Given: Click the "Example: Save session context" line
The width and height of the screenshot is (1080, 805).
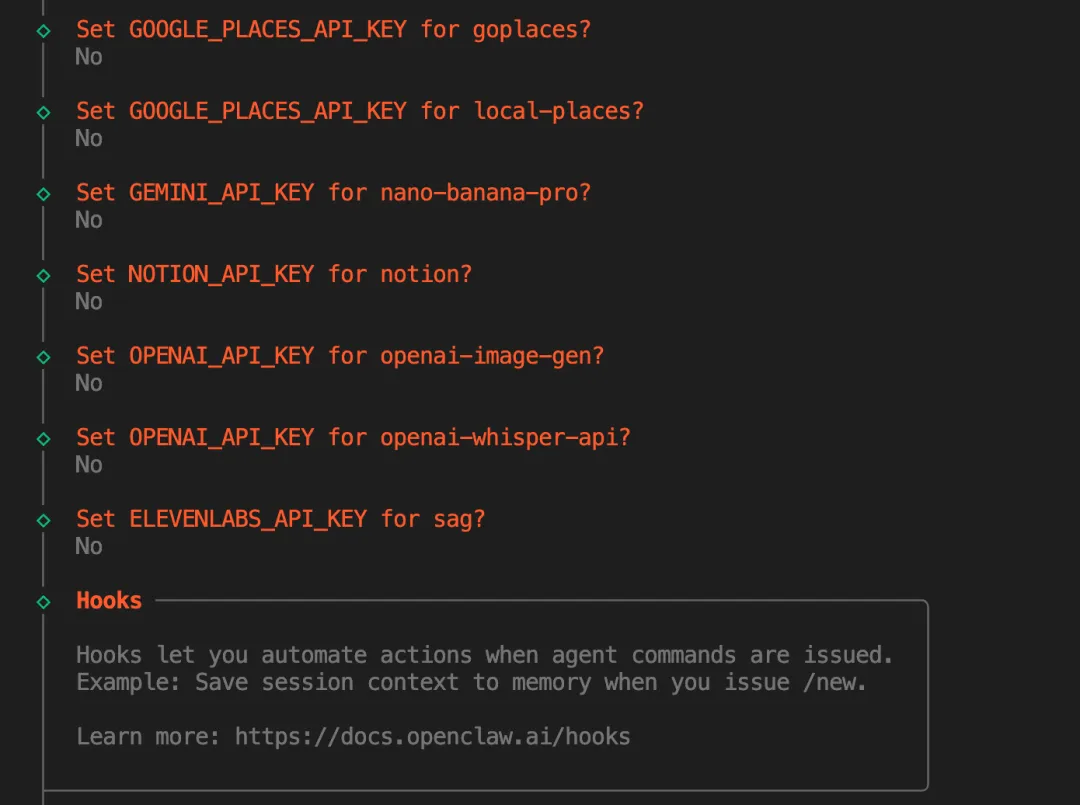Looking at the screenshot, I should 471,682.
